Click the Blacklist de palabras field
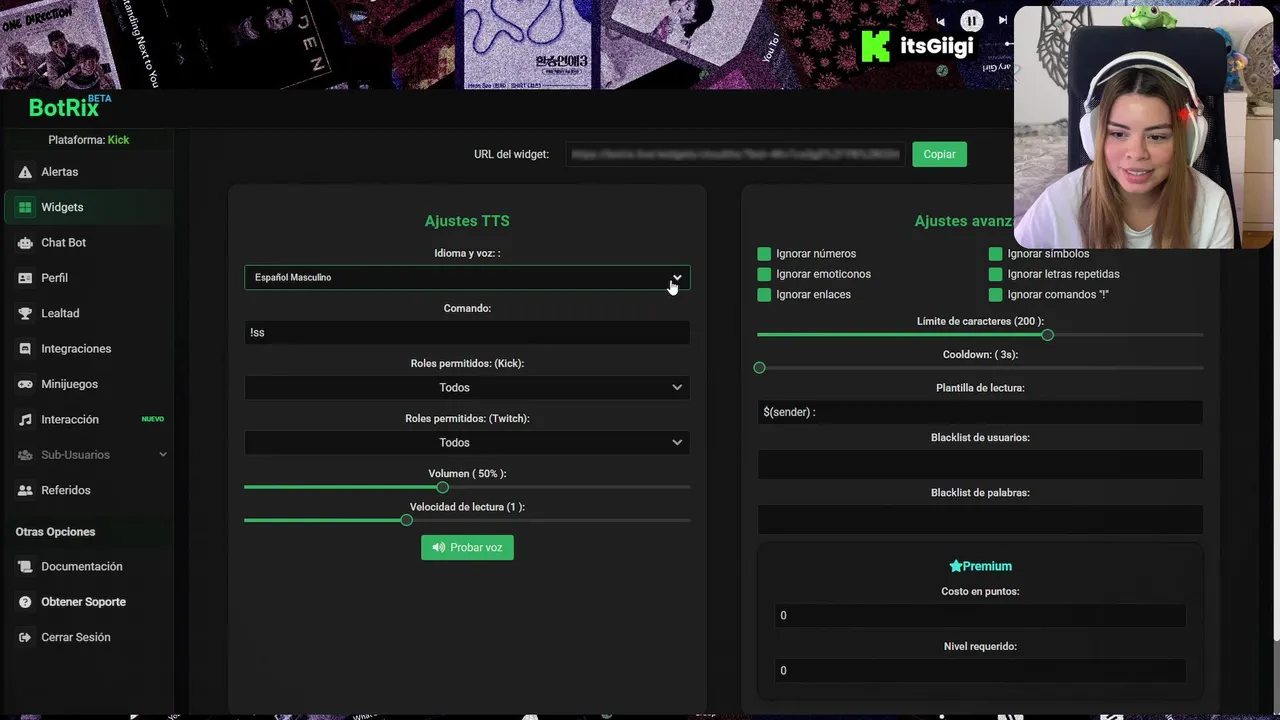The width and height of the screenshot is (1280, 720). [x=980, y=519]
